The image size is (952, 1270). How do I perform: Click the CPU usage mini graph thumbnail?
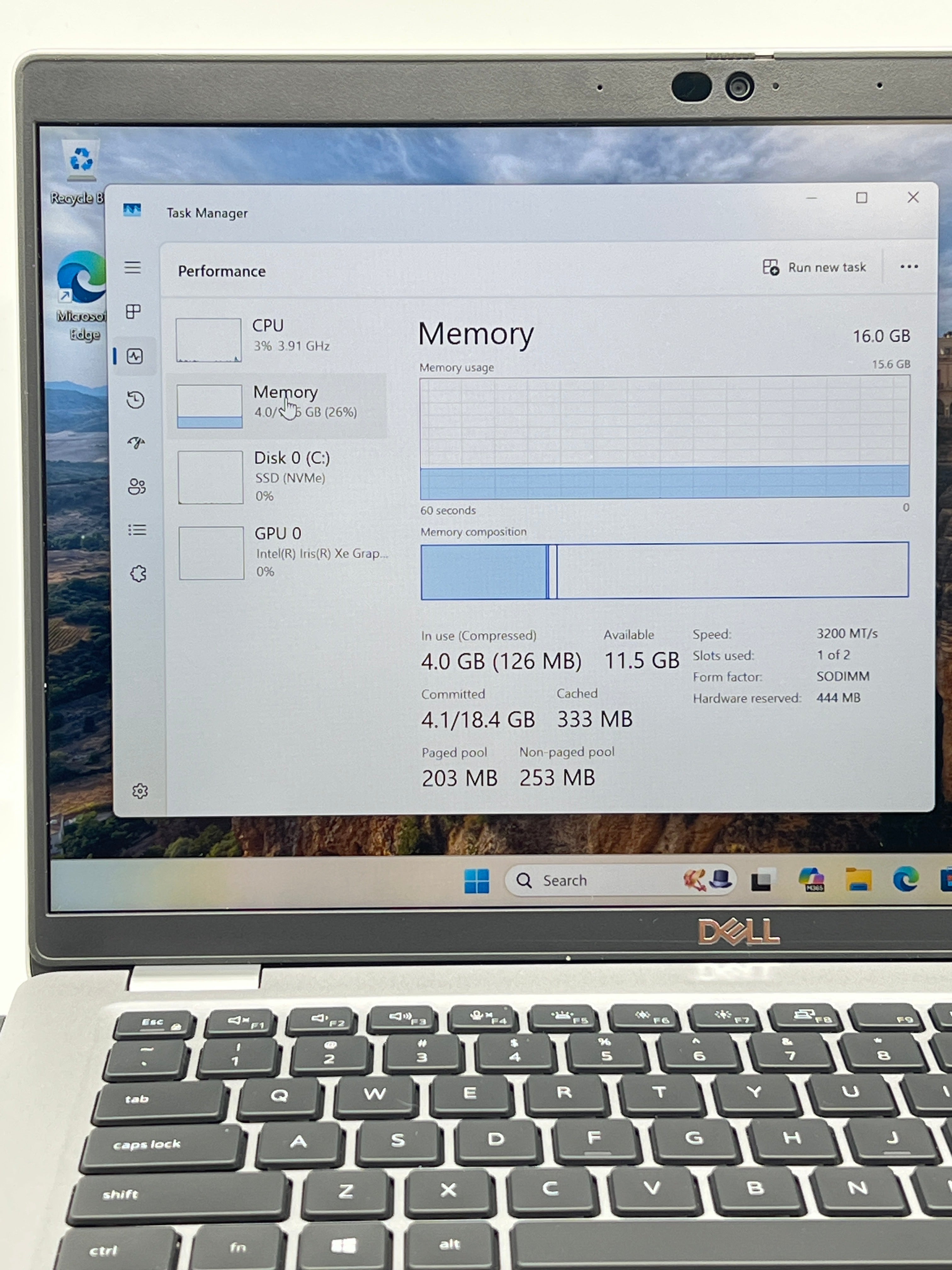[x=208, y=340]
